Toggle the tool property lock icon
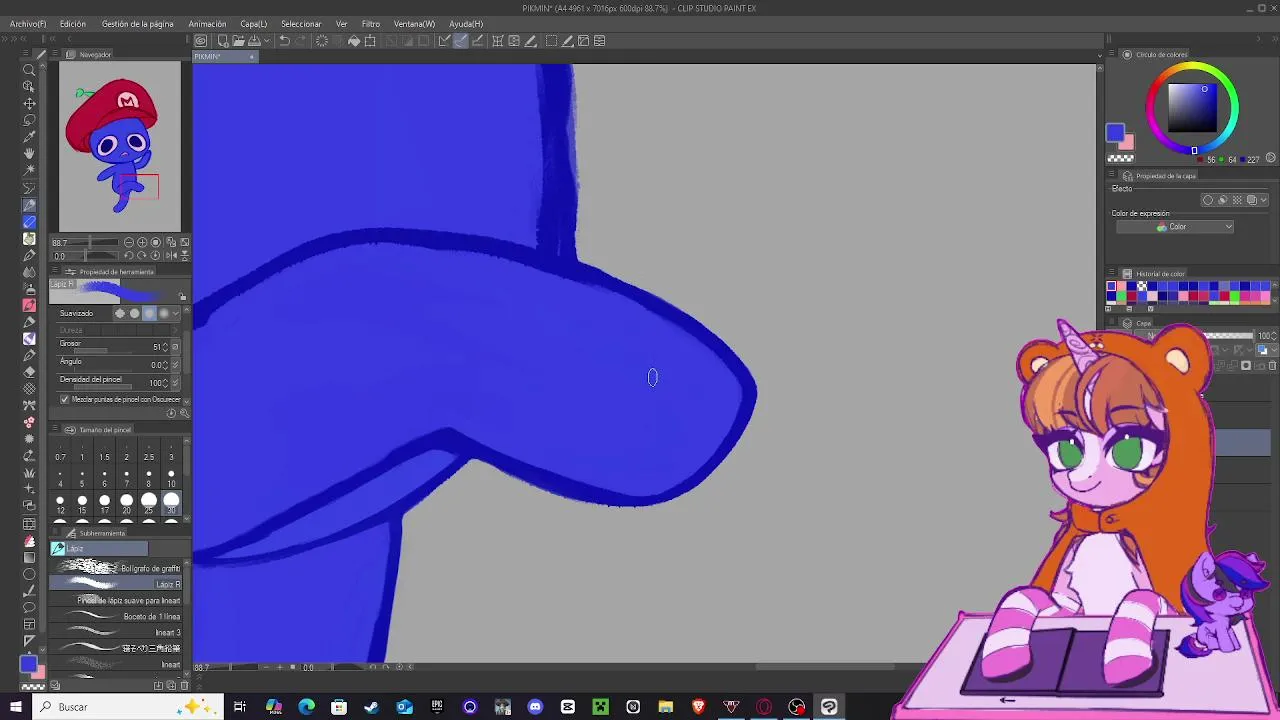 coord(182,296)
